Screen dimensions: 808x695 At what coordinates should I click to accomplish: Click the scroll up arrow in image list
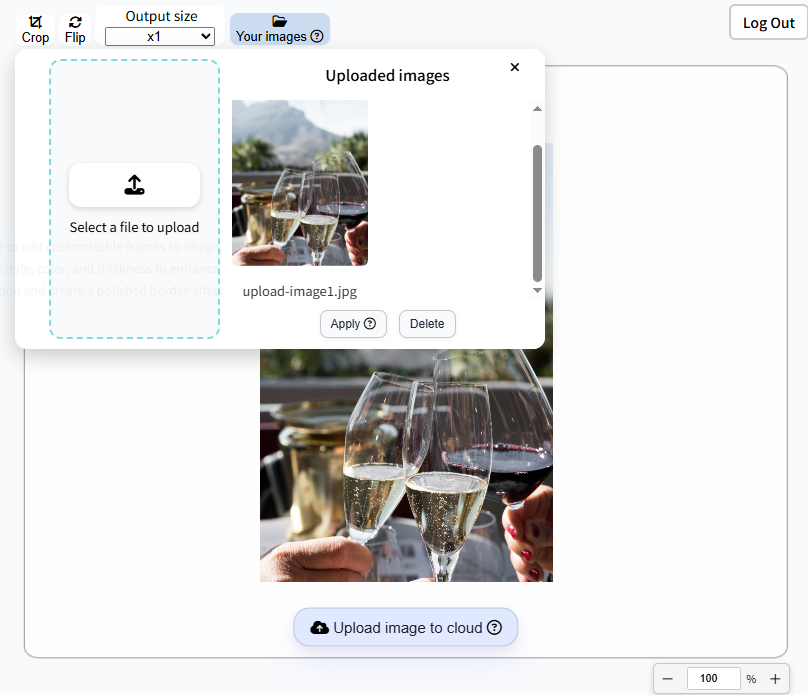point(537,109)
